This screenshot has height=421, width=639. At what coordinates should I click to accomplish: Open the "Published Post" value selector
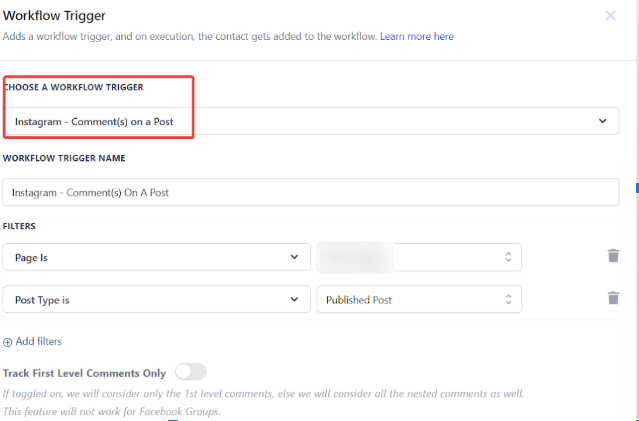(418, 299)
